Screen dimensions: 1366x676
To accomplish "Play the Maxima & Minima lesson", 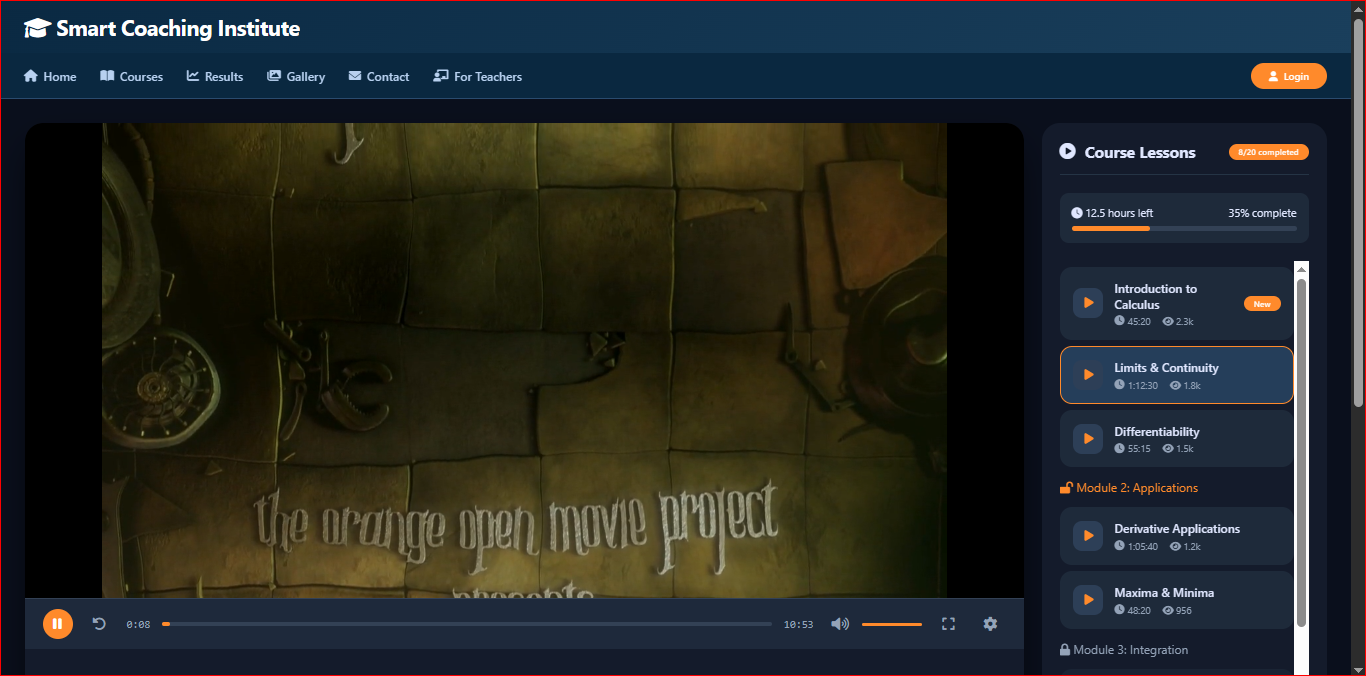I will coord(1088,600).
